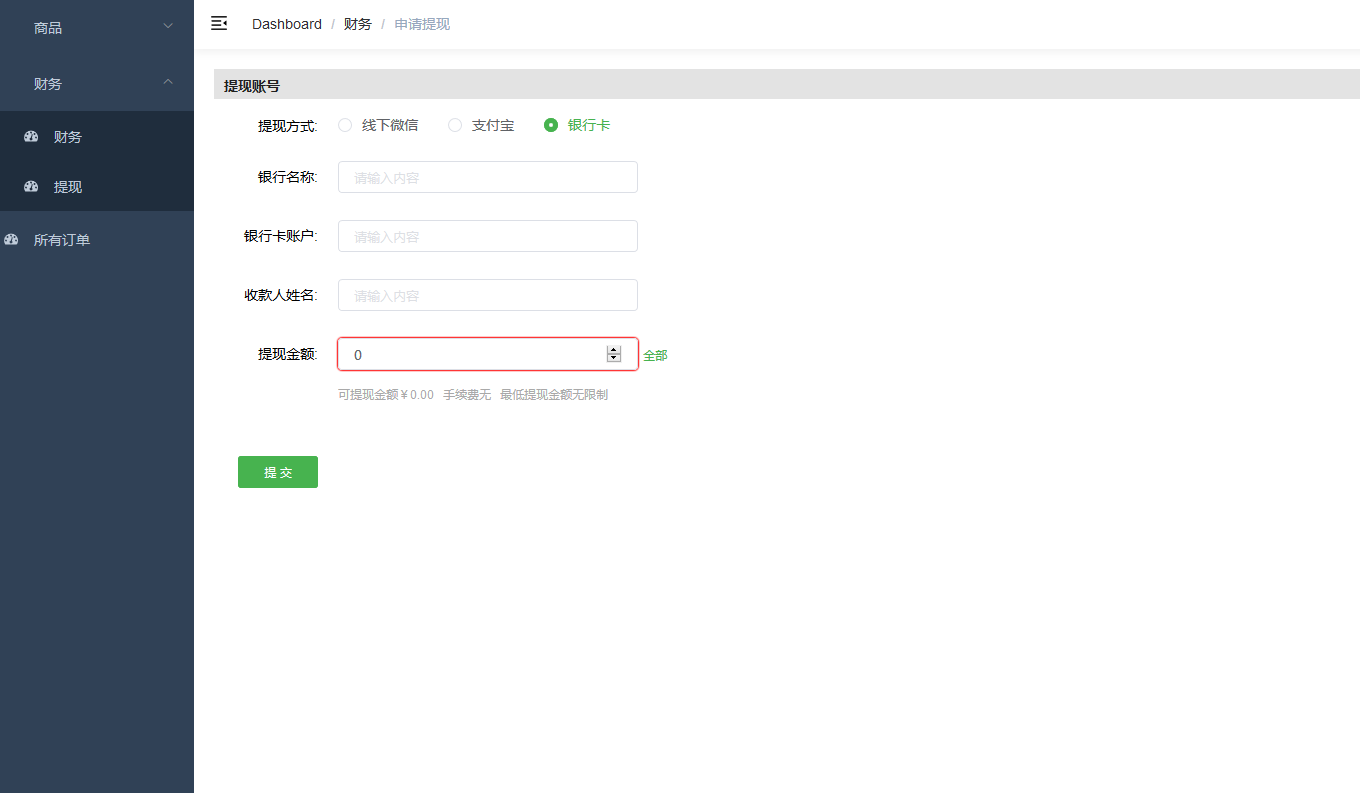Expand the 商品 menu chevron
The image size is (1360, 793).
(x=167, y=27)
